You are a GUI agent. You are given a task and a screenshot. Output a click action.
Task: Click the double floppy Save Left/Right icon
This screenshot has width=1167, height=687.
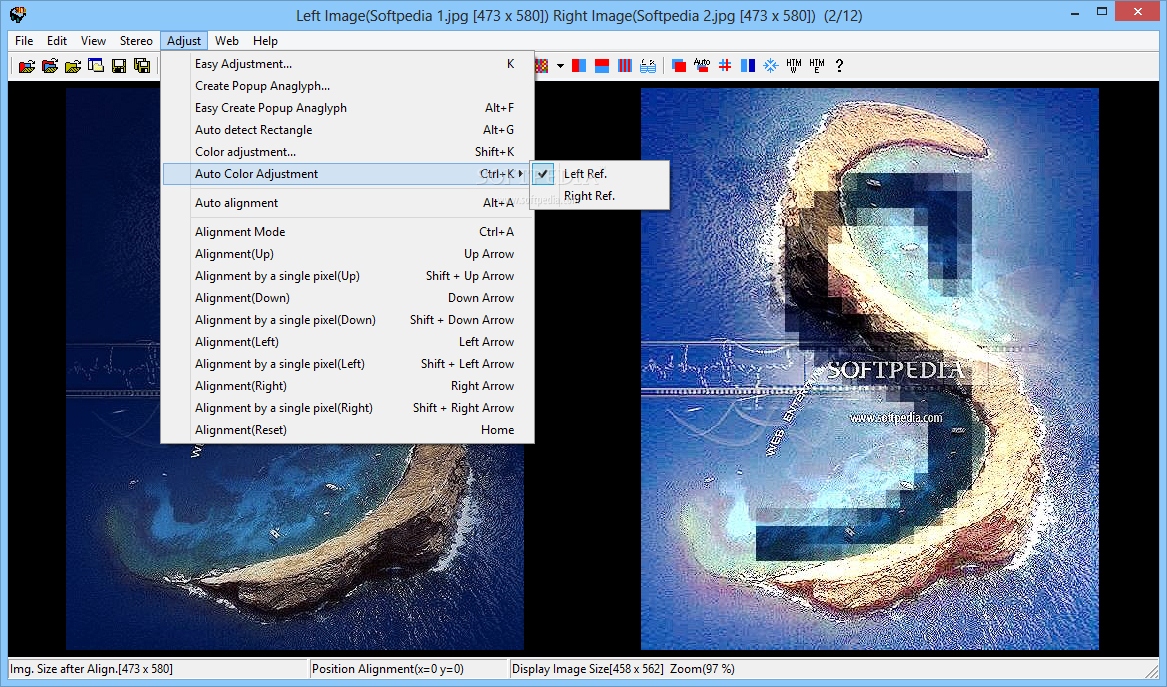[x=141, y=65]
